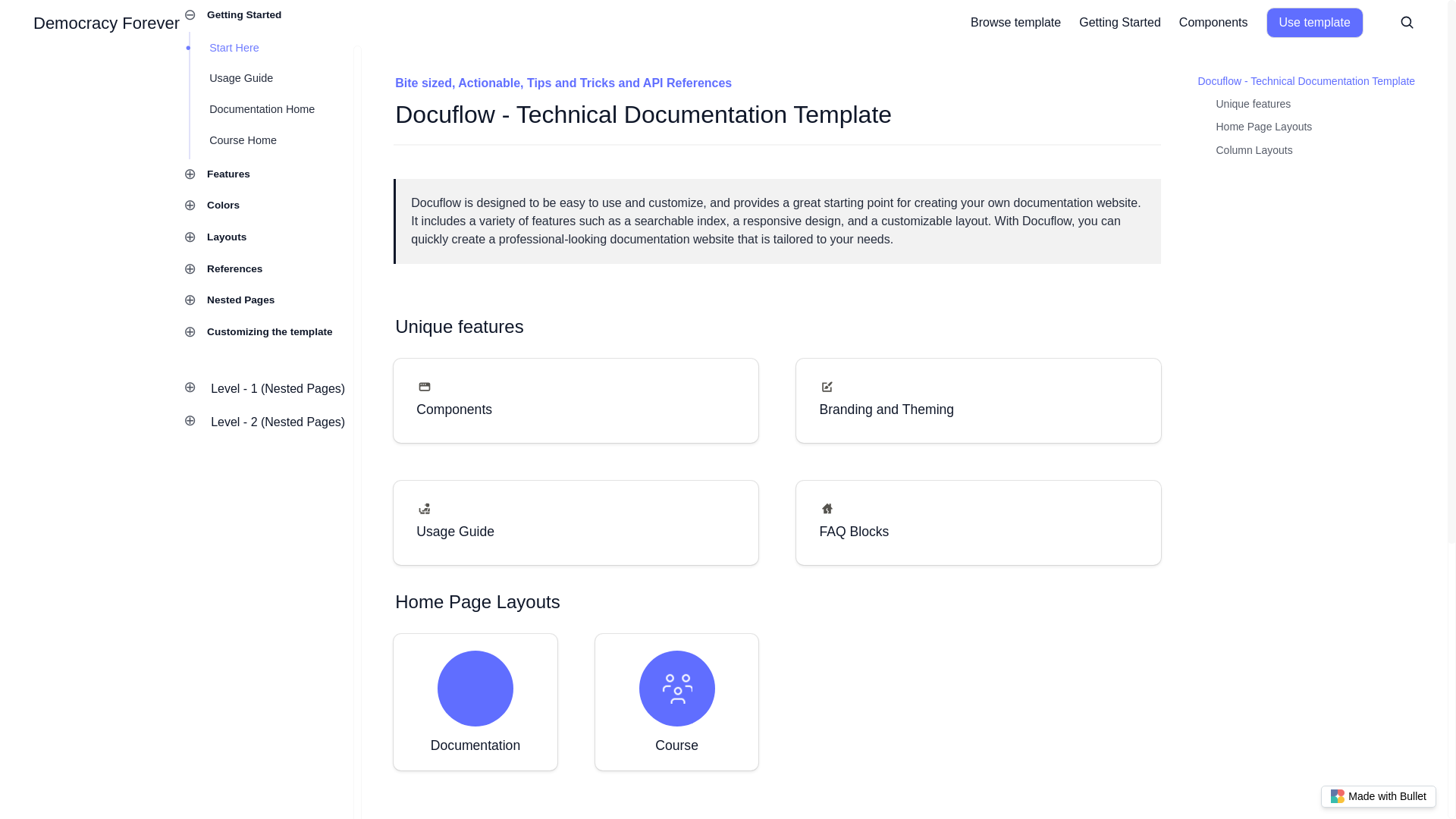The width and height of the screenshot is (1456, 819).
Task: Click the Use template button
Action: tap(1314, 23)
